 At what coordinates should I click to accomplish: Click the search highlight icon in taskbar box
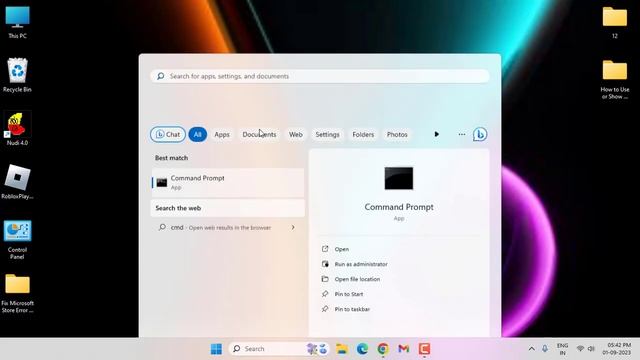coord(318,349)
